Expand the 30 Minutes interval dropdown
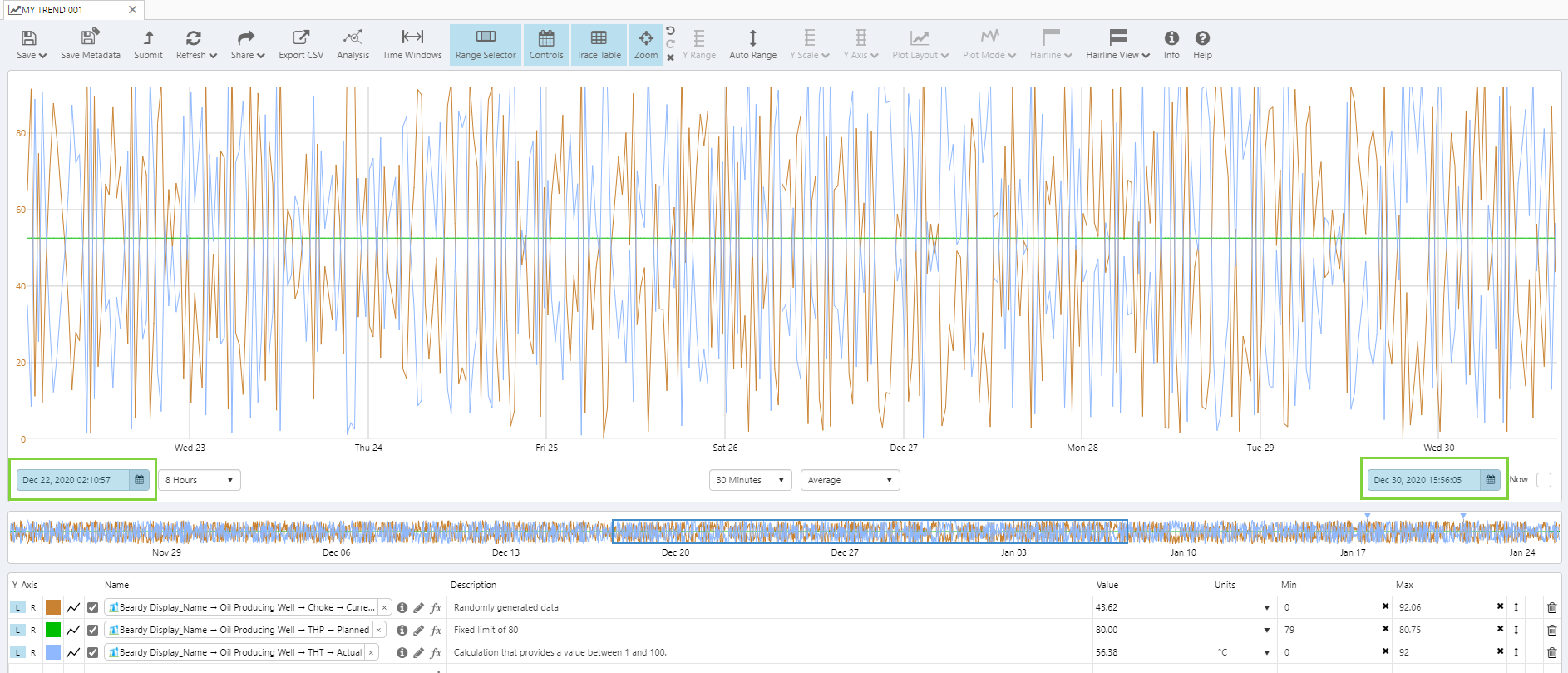This screenshot has width=1568, height=673. point(750,480)
